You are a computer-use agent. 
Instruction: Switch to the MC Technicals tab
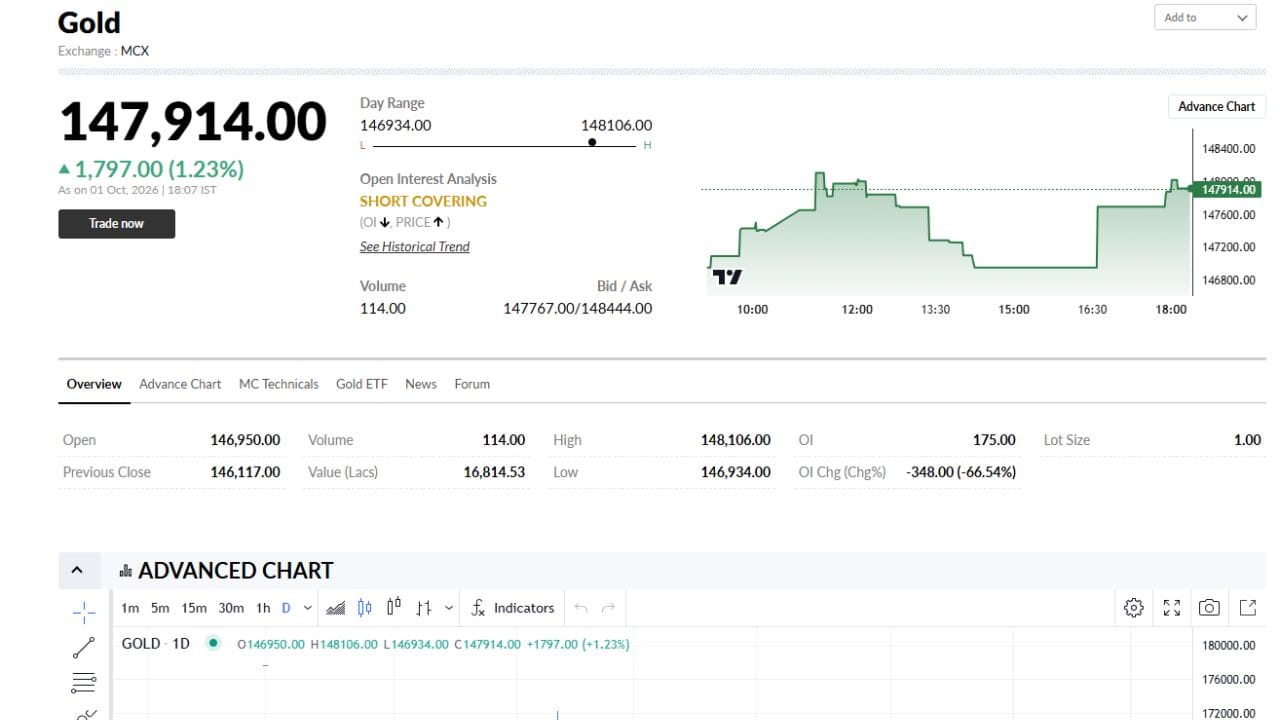click(278, 384)
